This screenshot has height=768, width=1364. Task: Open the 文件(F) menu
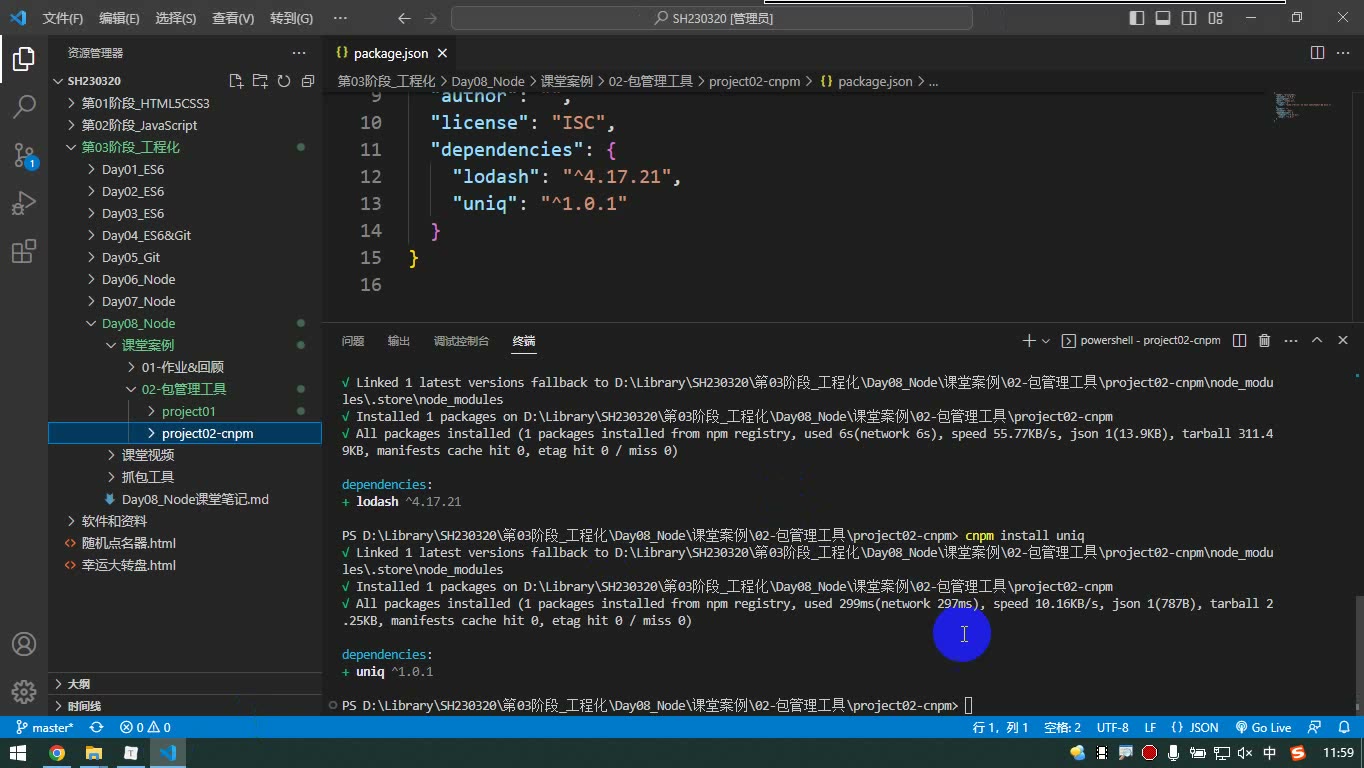point(63,18)
